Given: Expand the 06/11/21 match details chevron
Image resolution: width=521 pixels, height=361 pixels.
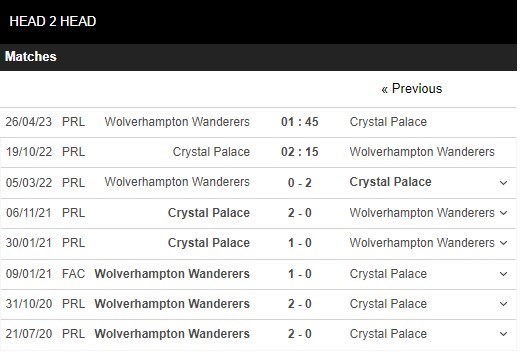Looking at the screenshot, I should click(x=503, y=213).
